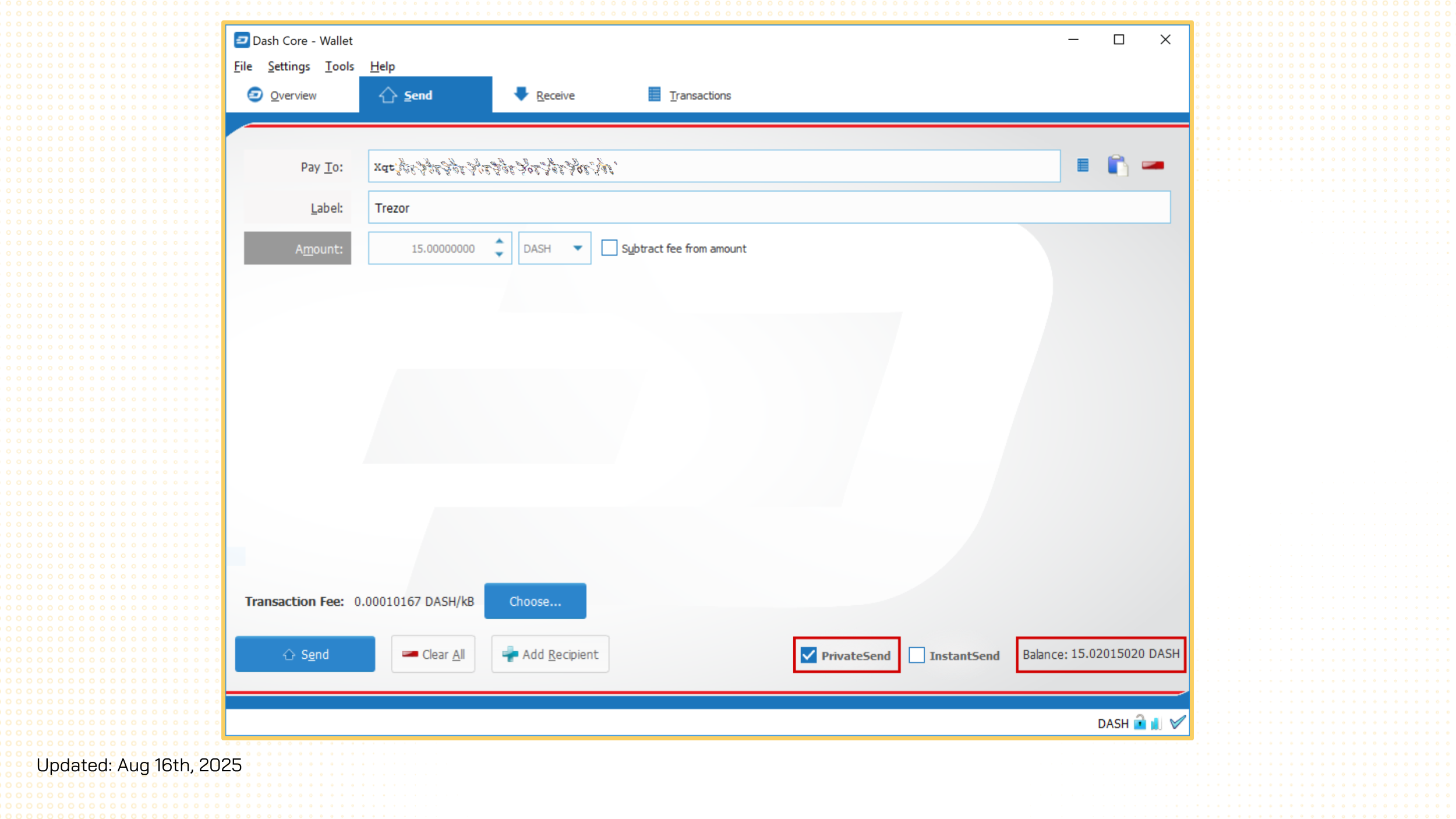Screen dimensions: 1456x819
Task: Open the Settings menu
Action: coord(289,66)
